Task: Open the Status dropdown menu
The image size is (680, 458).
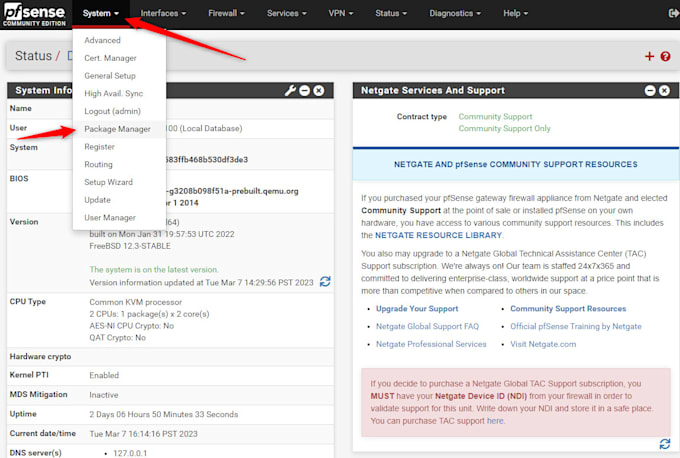Action: tap(391, 13)
